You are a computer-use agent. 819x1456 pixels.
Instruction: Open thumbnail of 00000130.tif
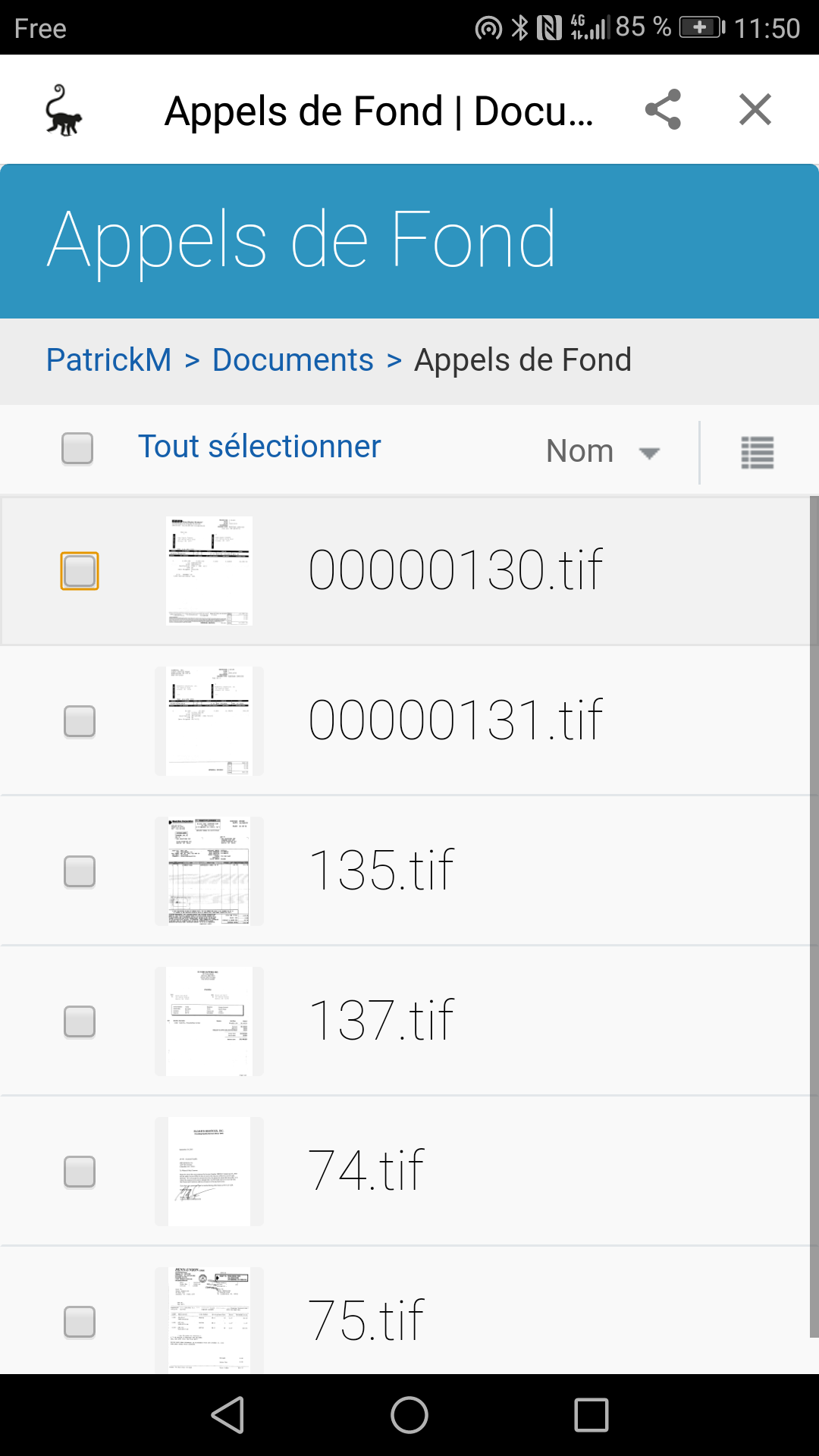(209, 571)
